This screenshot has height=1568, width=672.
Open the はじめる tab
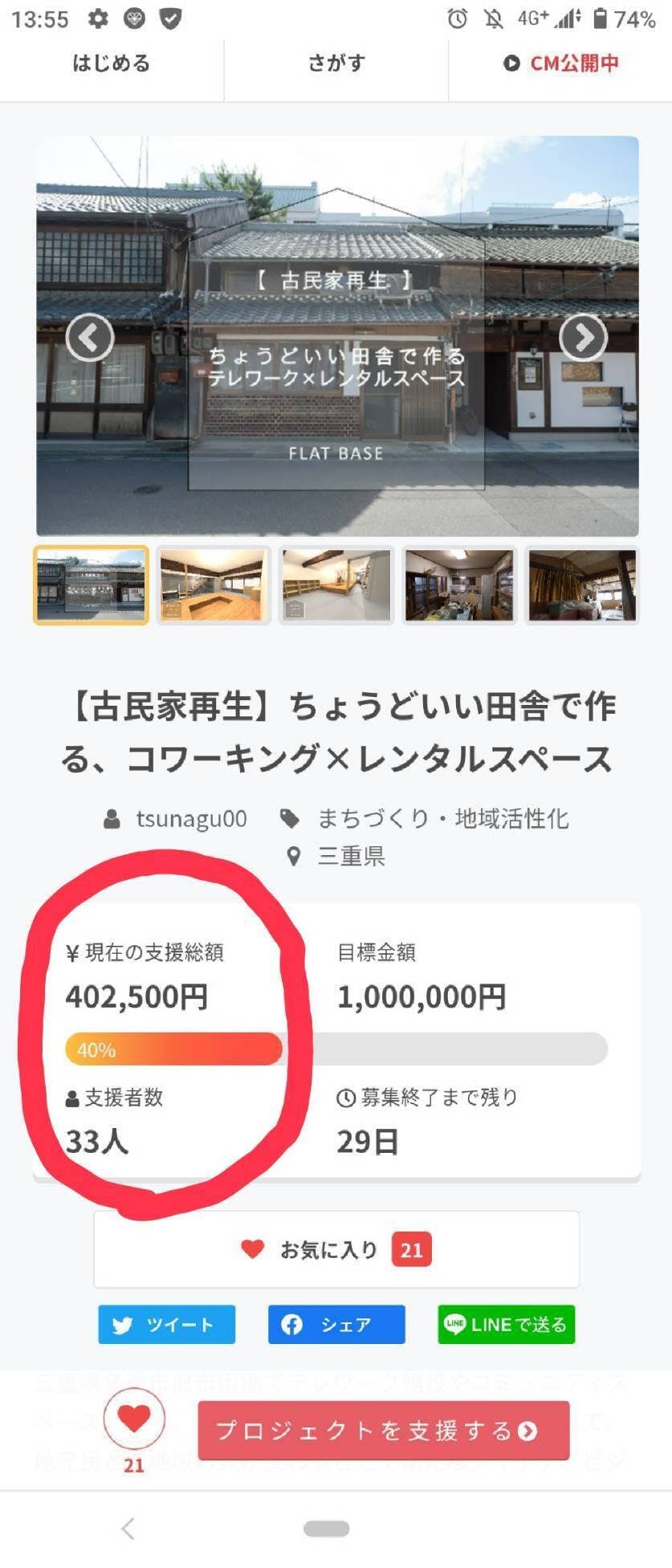coord(112,63)
